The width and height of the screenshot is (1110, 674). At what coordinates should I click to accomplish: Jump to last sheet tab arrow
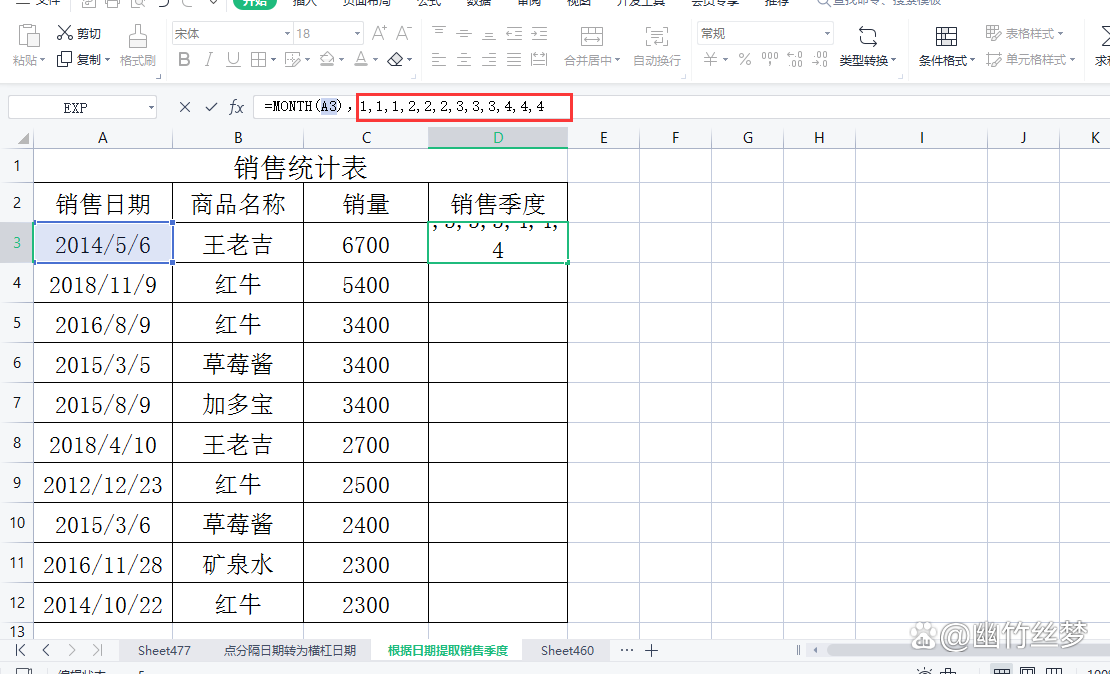coord(98,650)
